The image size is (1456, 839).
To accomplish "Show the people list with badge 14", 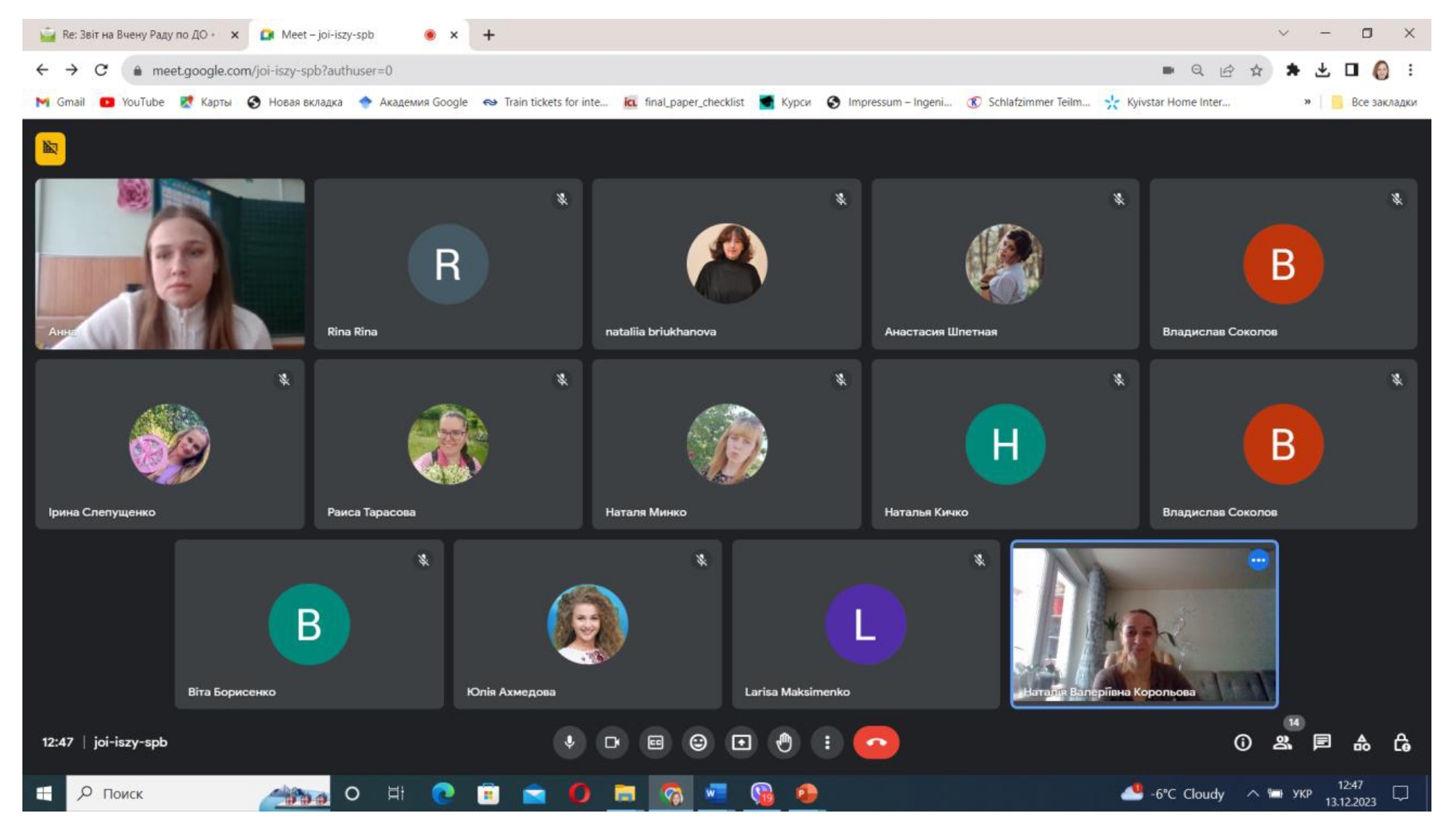I will [x=1283, y=742].
